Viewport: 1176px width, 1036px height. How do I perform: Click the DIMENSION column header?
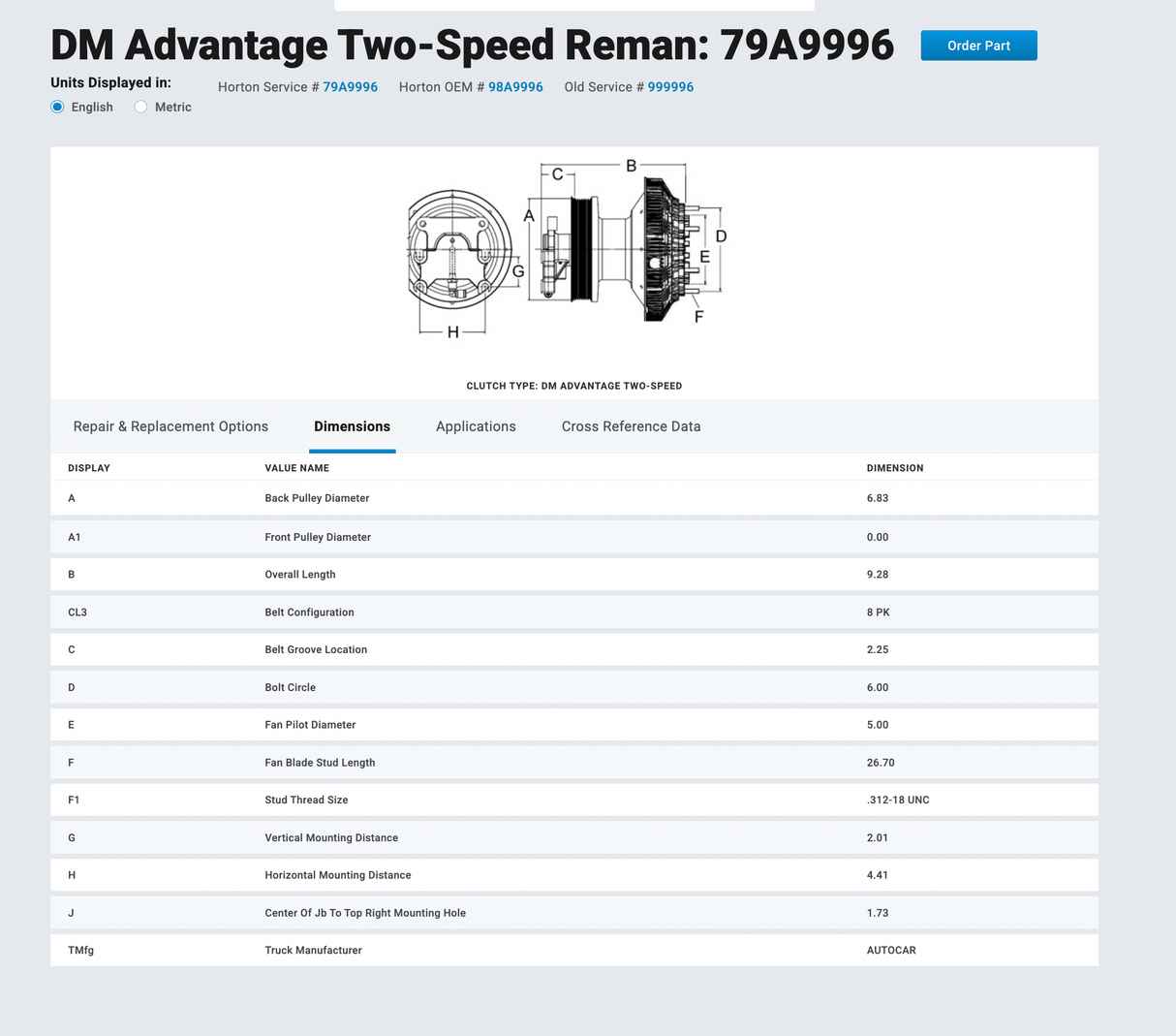(x=894, y=468)
